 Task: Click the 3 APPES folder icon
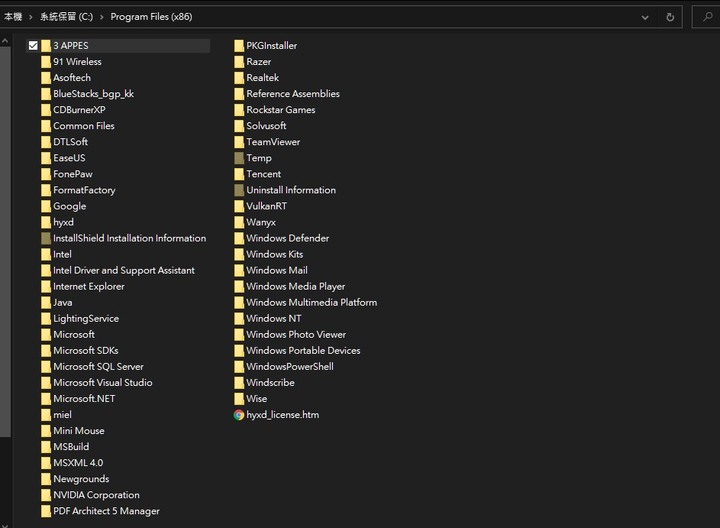click(x=46, y=45)
